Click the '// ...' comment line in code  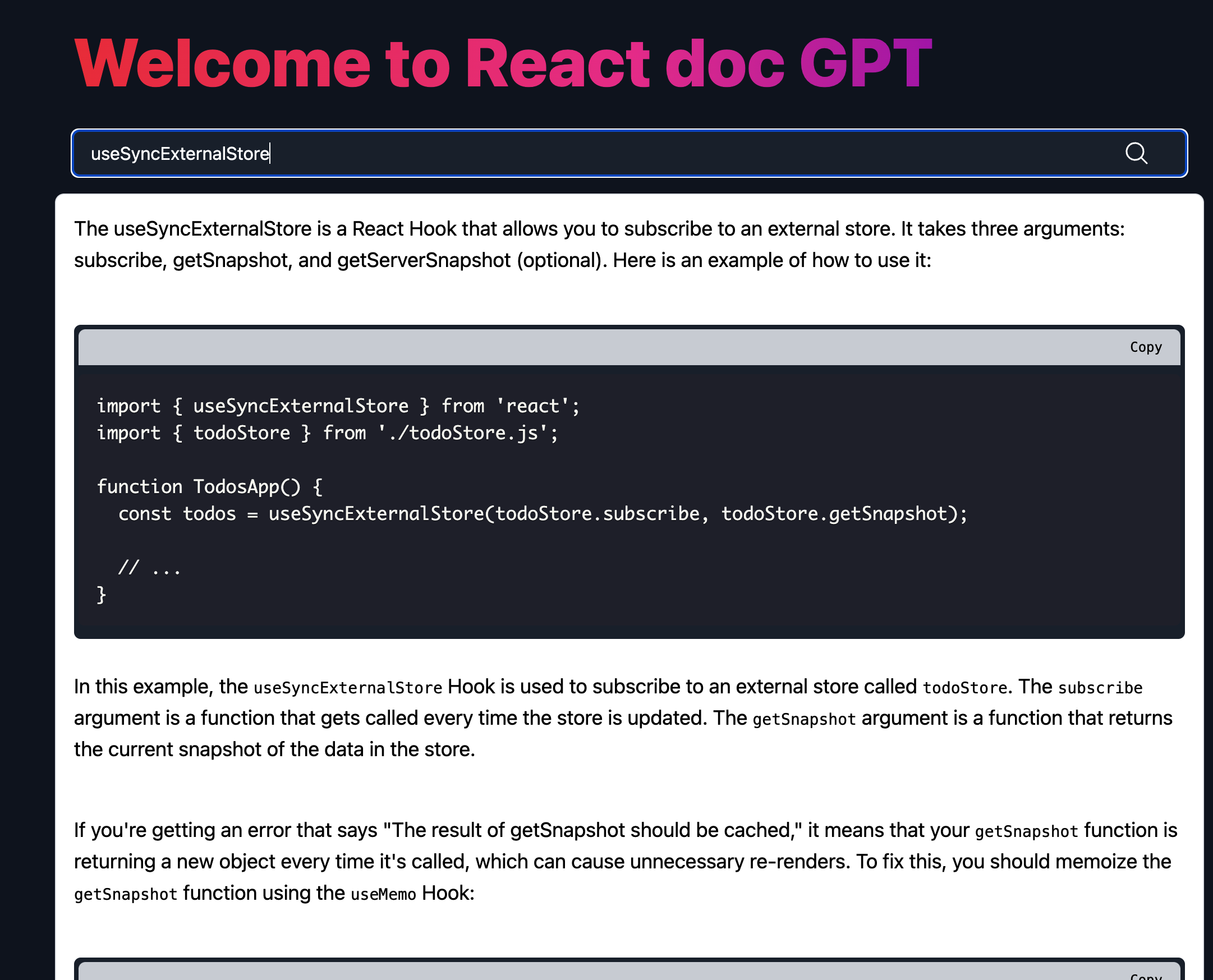(150, 567)
